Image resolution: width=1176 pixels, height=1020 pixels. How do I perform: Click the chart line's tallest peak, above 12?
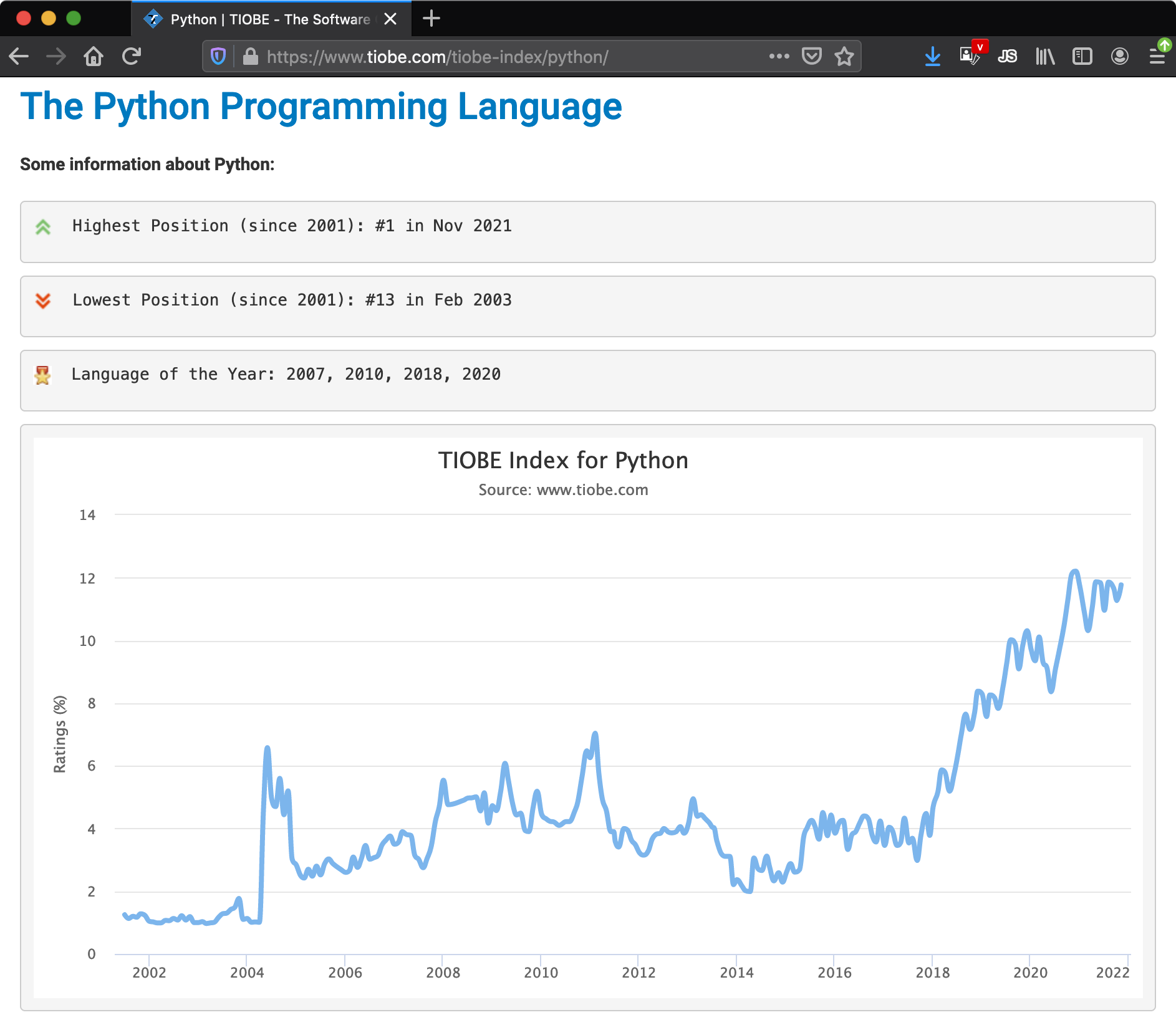click(x=1074, y=572)
